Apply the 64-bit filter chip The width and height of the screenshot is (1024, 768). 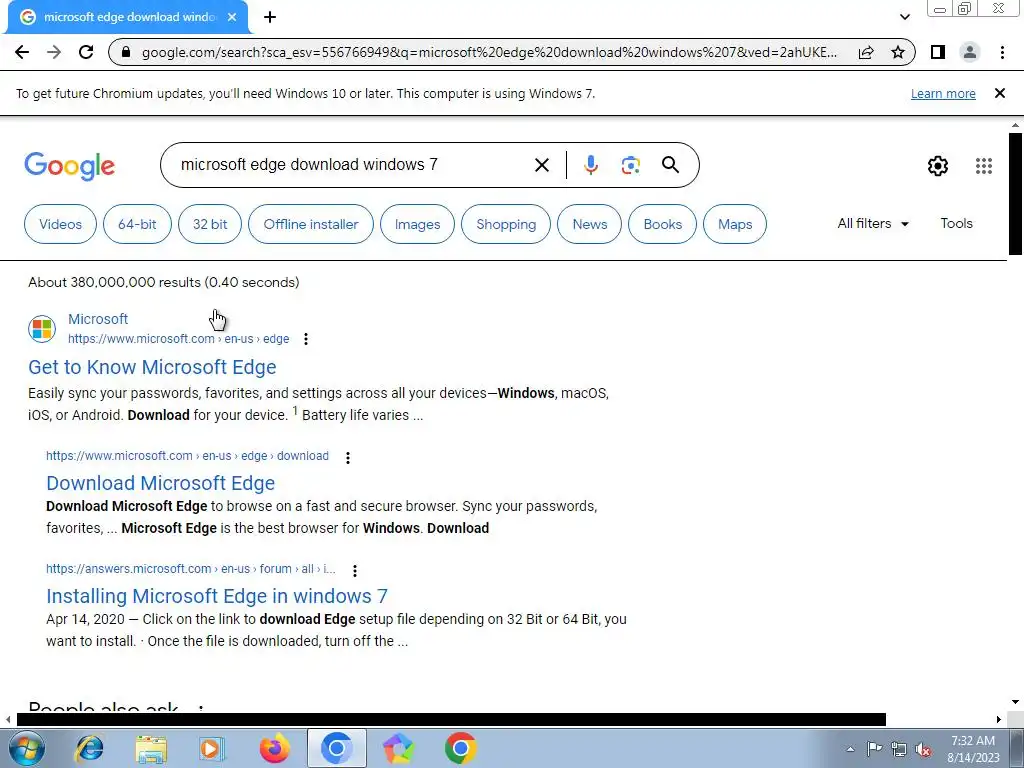[x=137, y=224]
